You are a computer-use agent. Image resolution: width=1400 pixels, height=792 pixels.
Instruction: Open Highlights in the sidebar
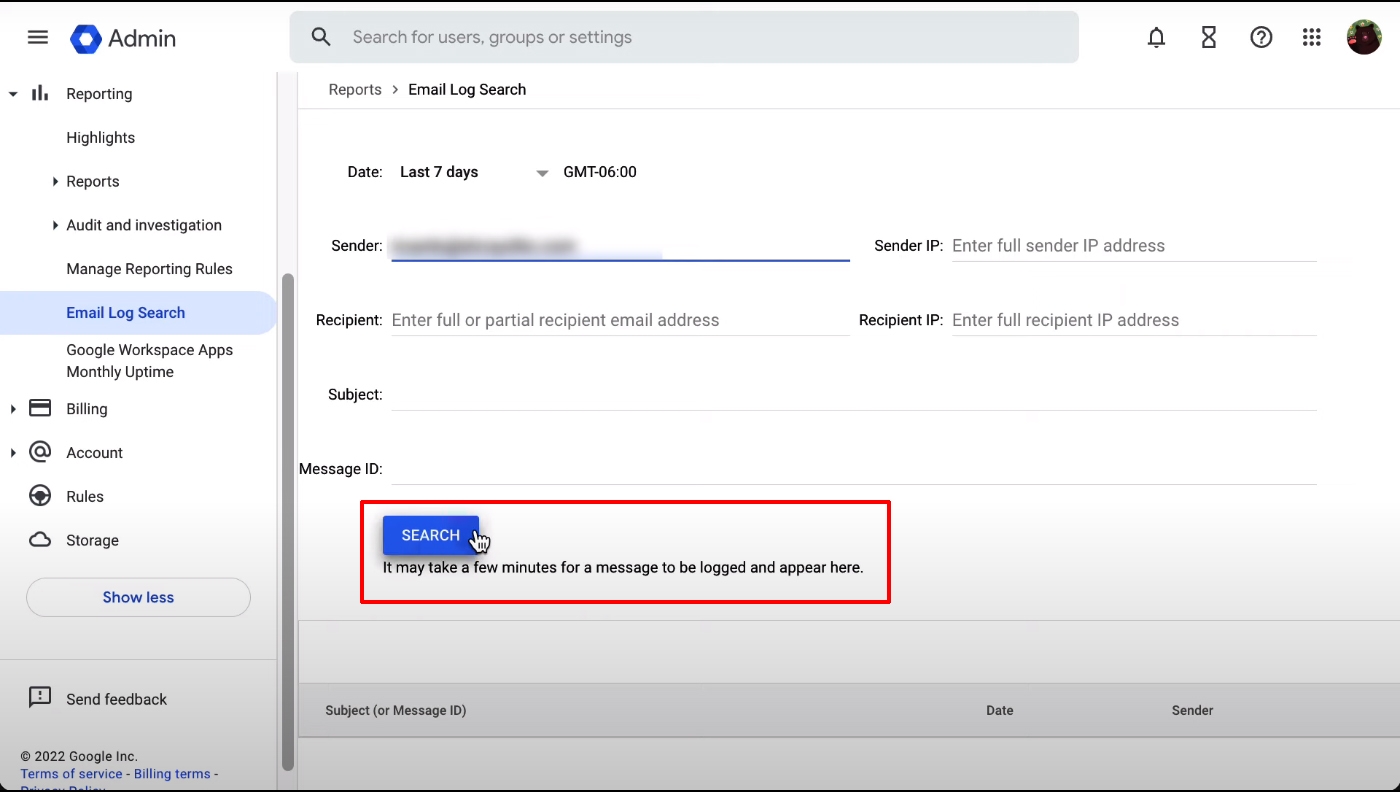tap(100, 138)
